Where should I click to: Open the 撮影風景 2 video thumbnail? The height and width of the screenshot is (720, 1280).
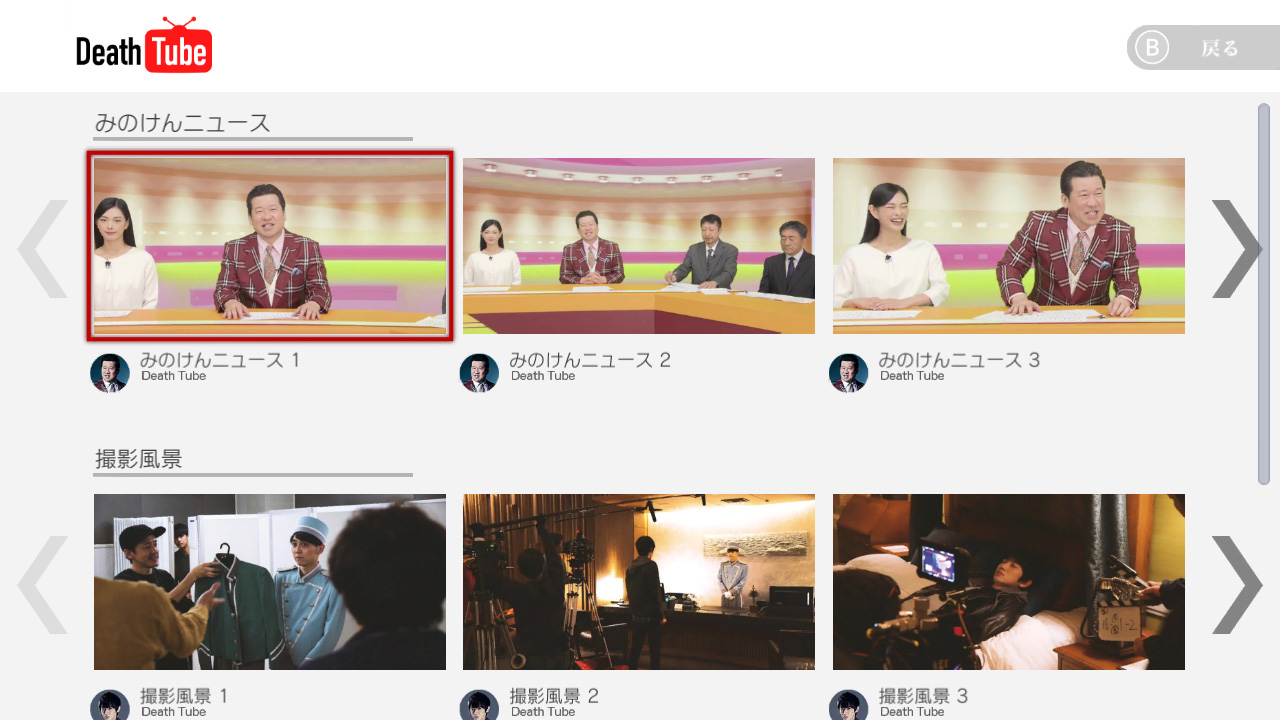(x=639, y=582)
